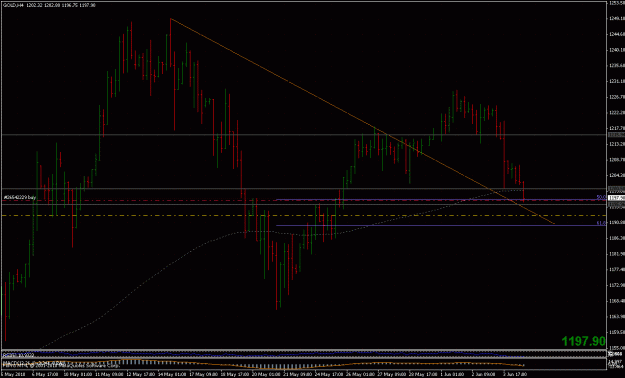The image size is (625, 378).
Task: Select the orange descending trendline
Action: [x=362, y=121]
